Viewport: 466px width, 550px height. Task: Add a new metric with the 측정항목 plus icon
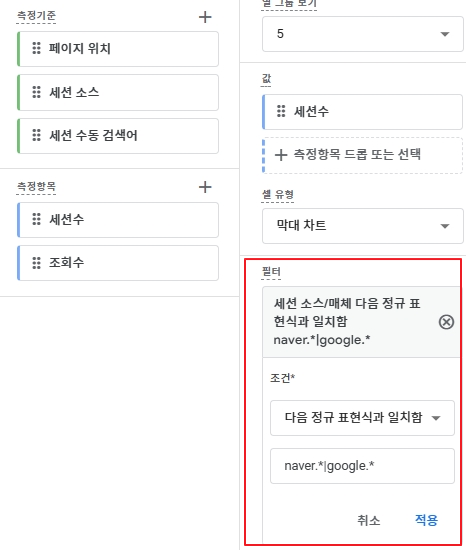[205, 187]
